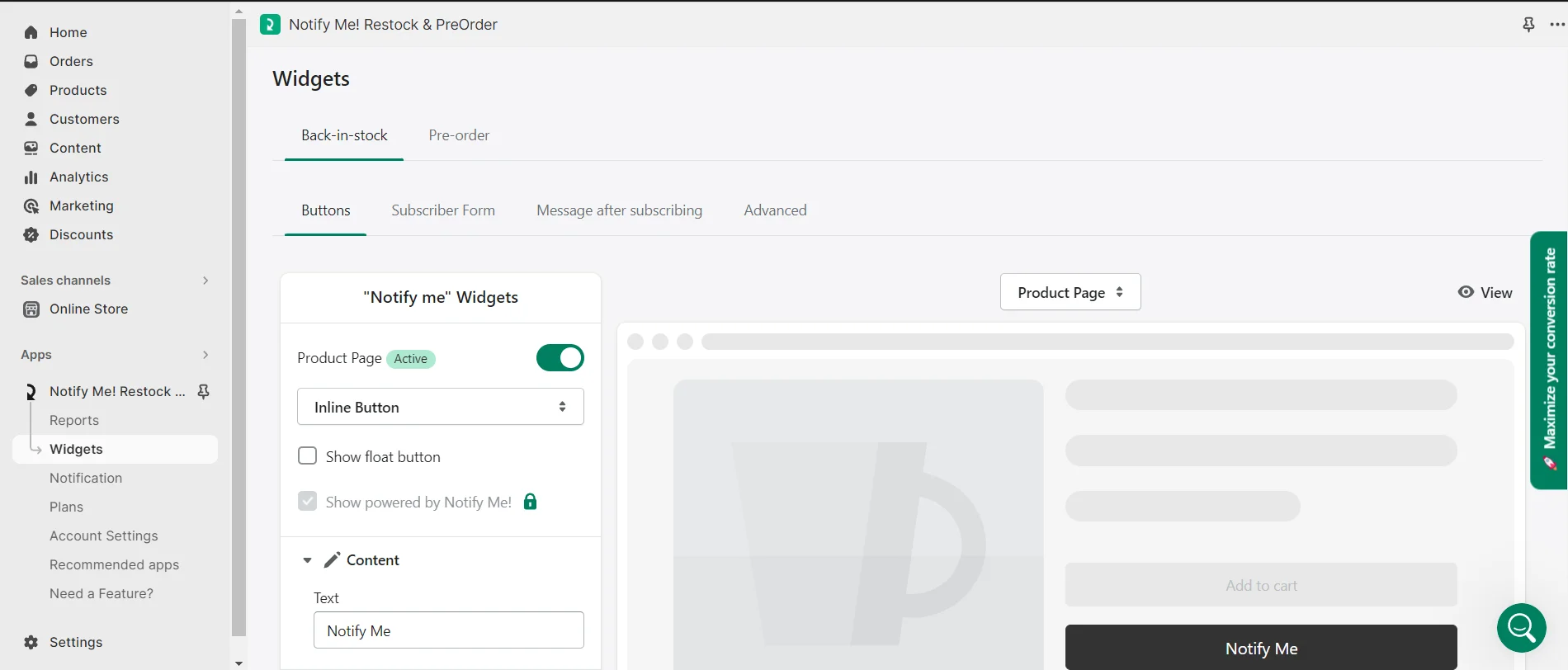
Task: Click the Add to cart preview button
Action: [1261, 585]
